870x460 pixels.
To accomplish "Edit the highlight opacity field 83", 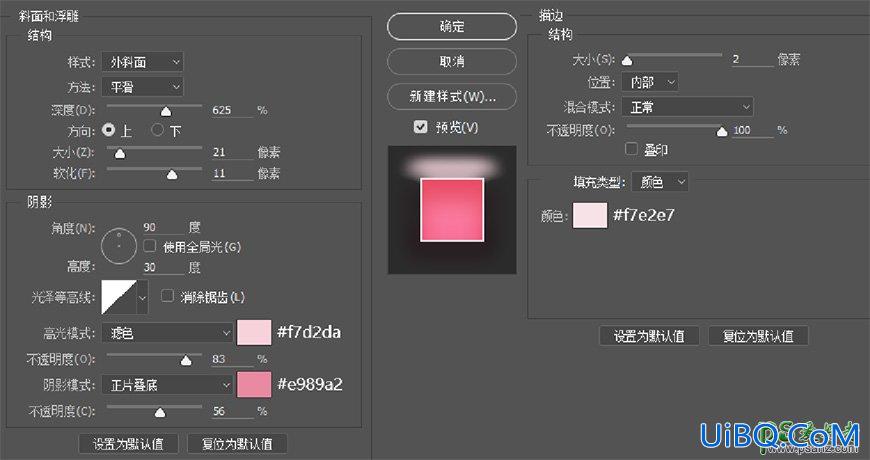I will [x=232, y=360].
